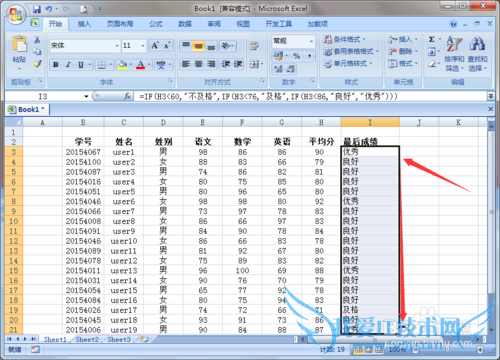The image size is (500, 360).
Task: Switch to 公式 ribbon tab
Action: click(156, 24)
